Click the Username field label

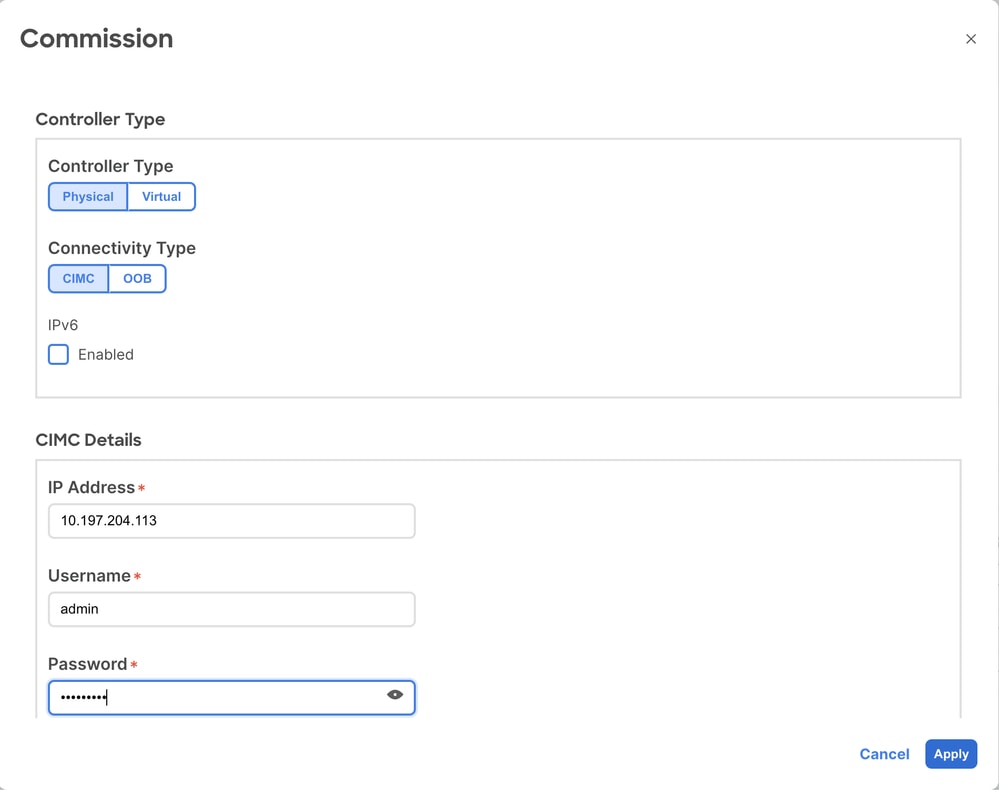[x=89, y=576]
